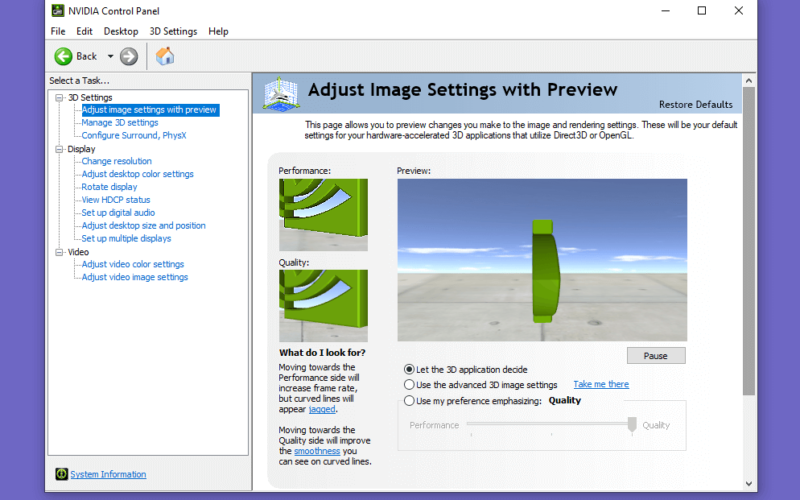Image resolution: width=800 pixels, height=500 pixels.
Task: Follow the Take me there link
Action: pyautogui.click(x=601, y=384)
